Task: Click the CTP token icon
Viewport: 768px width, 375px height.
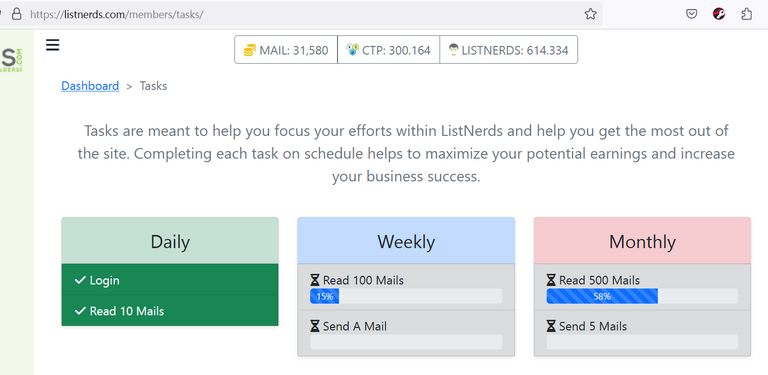Action: (352, 49)
